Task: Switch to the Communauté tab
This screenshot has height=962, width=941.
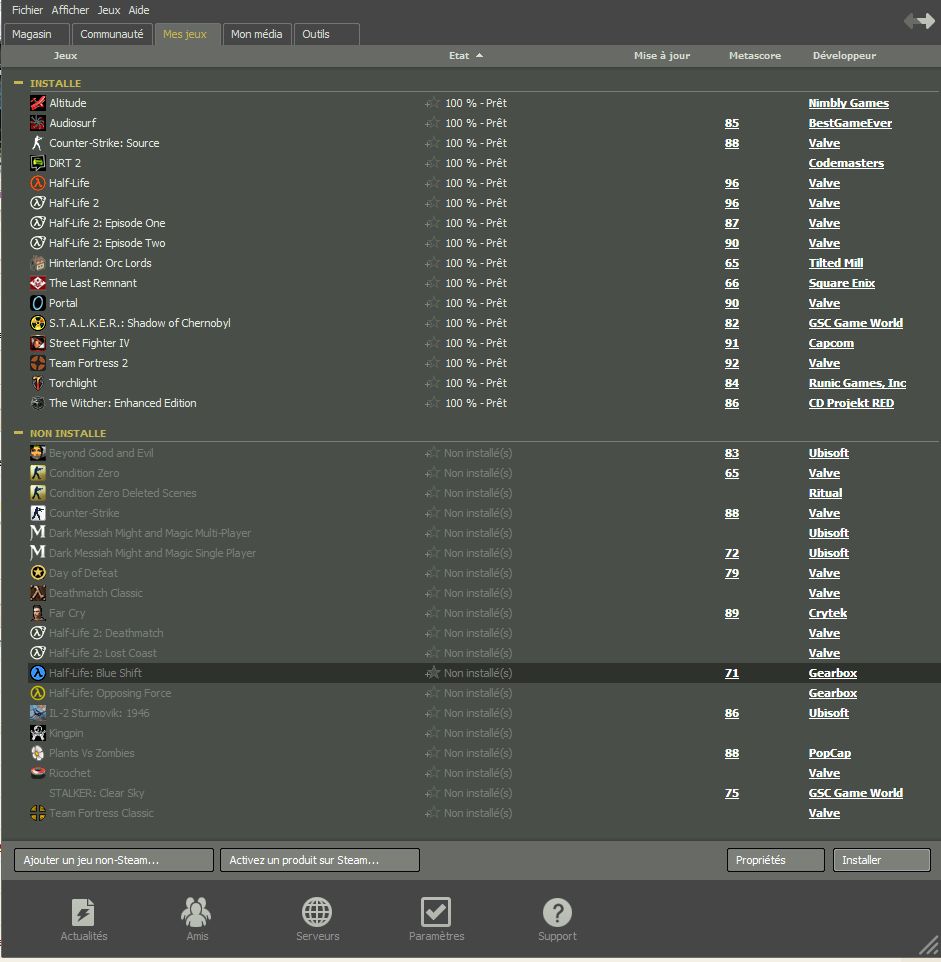Action: pos(111,34)
